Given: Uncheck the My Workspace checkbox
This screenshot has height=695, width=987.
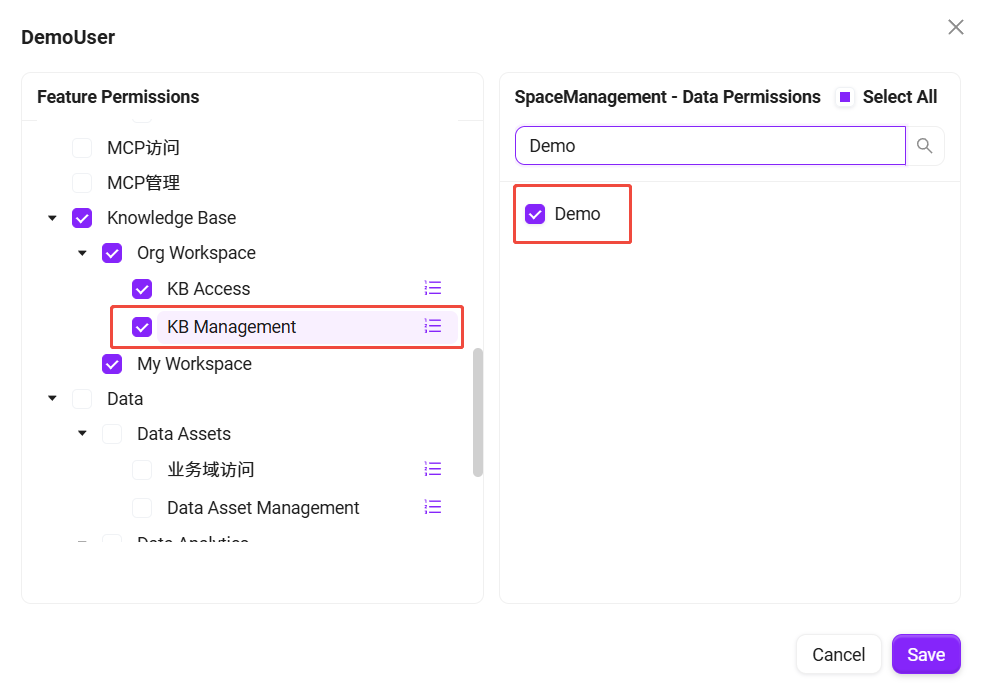Looking at the screenshot, I should (112, 364).
